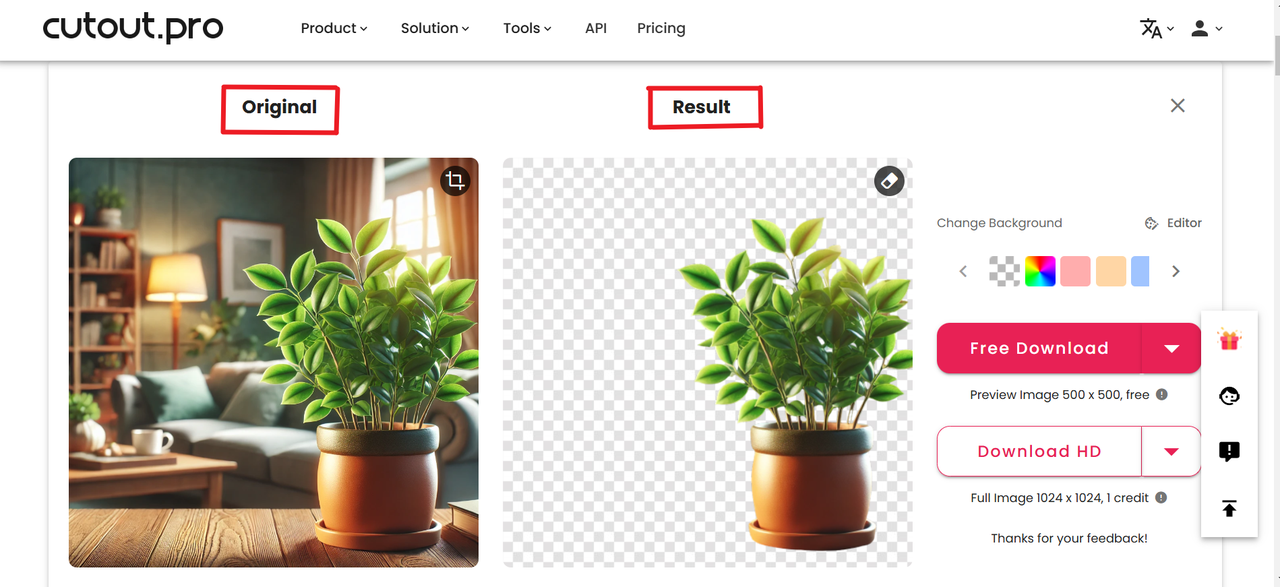Open the Tools menu
This screenshot has width=1280, height=587.
[x=527, y=28]
